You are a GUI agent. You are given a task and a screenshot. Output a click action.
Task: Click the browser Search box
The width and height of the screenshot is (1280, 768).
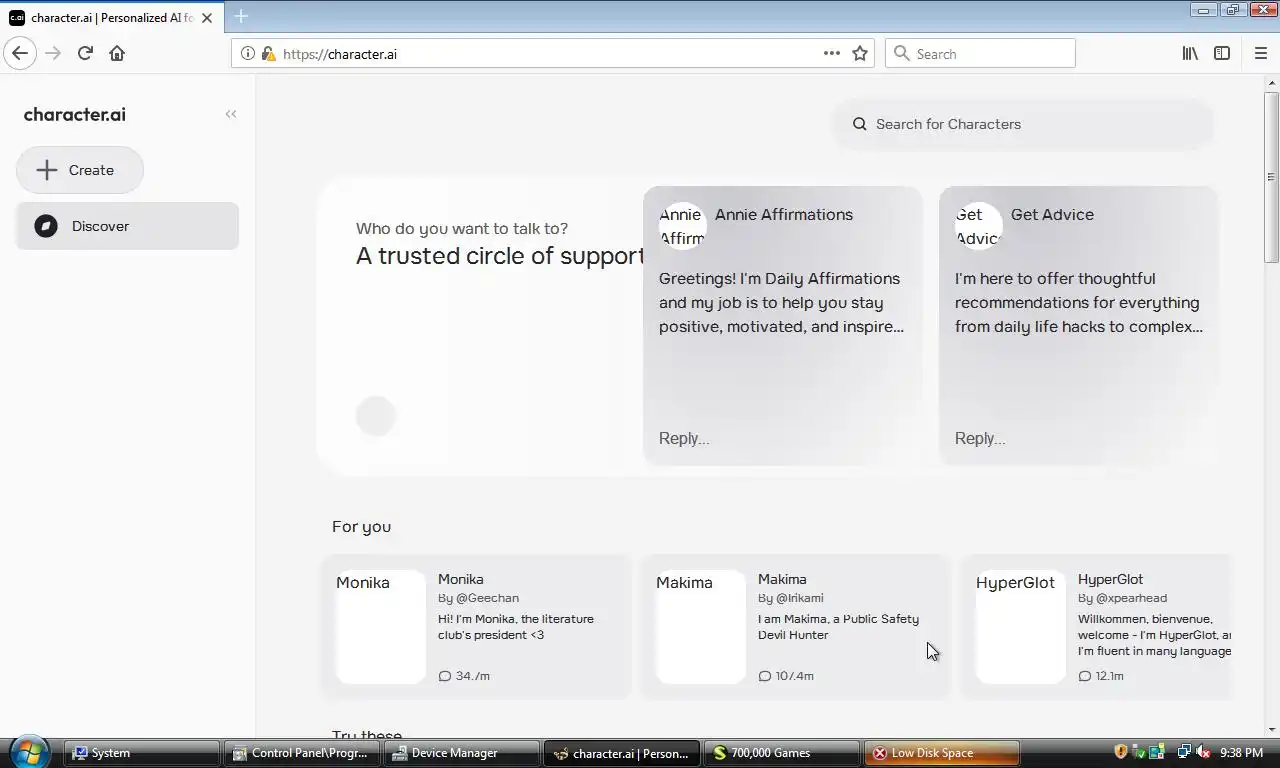coord(980,54)
